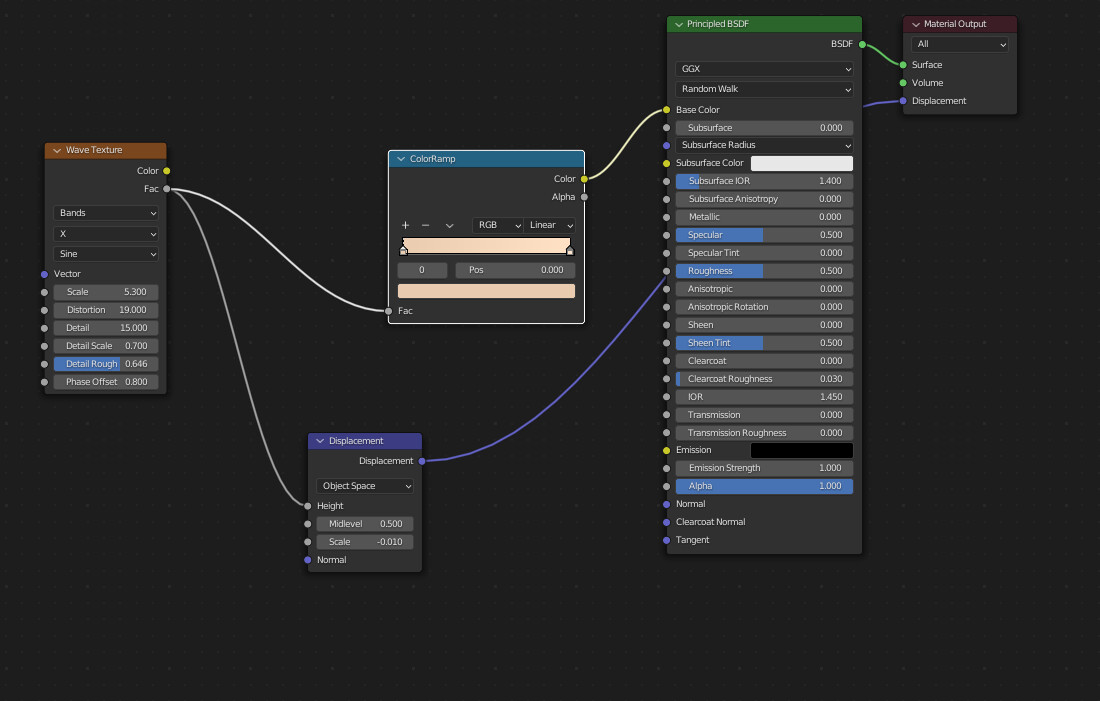Click the Subsurface IOR slider 1.400
The height and width of the screenshot is (701, 1100).
(764, 181)
